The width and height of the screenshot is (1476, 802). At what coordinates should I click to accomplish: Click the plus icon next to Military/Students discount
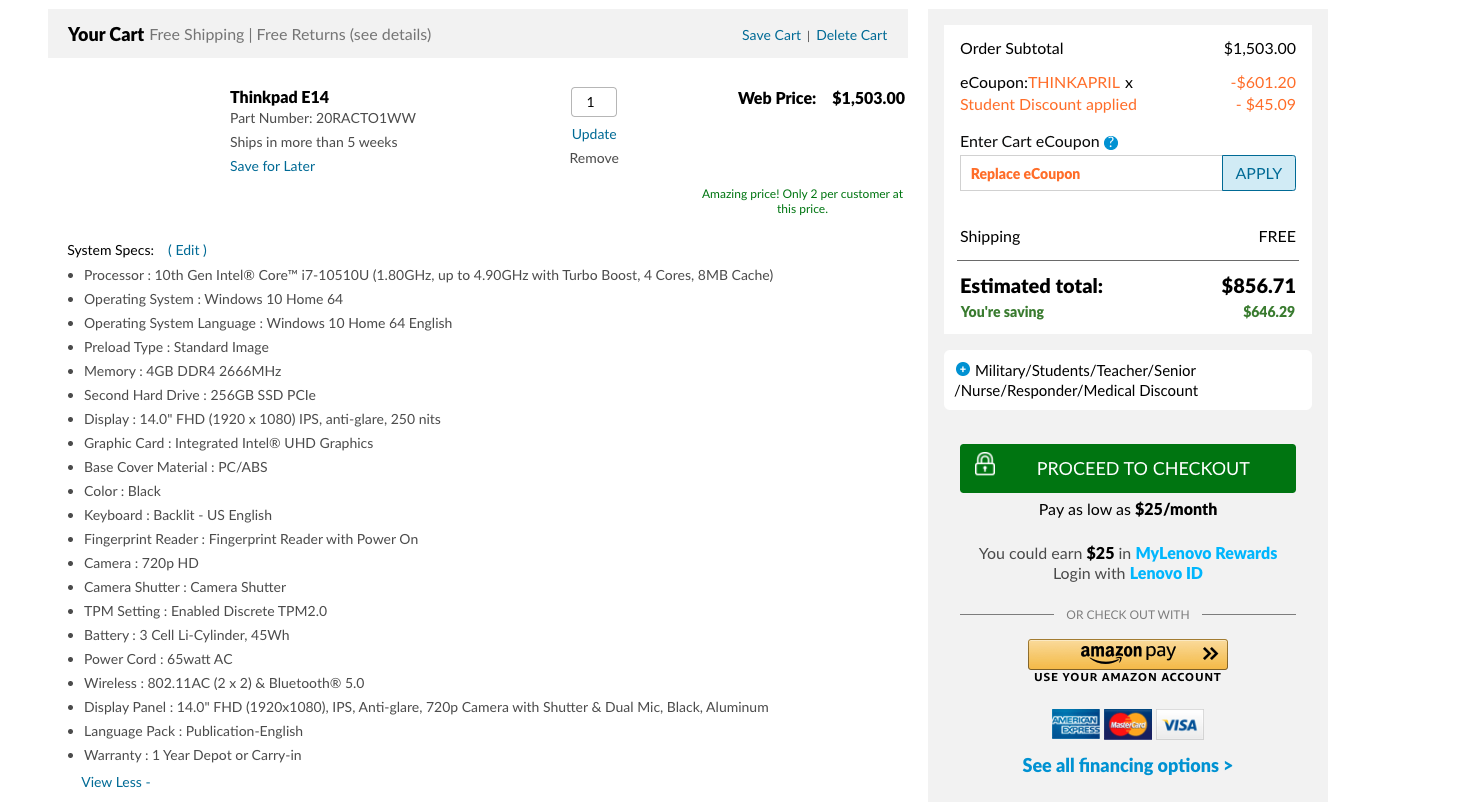pyautogui.click(x=963, y=369)
